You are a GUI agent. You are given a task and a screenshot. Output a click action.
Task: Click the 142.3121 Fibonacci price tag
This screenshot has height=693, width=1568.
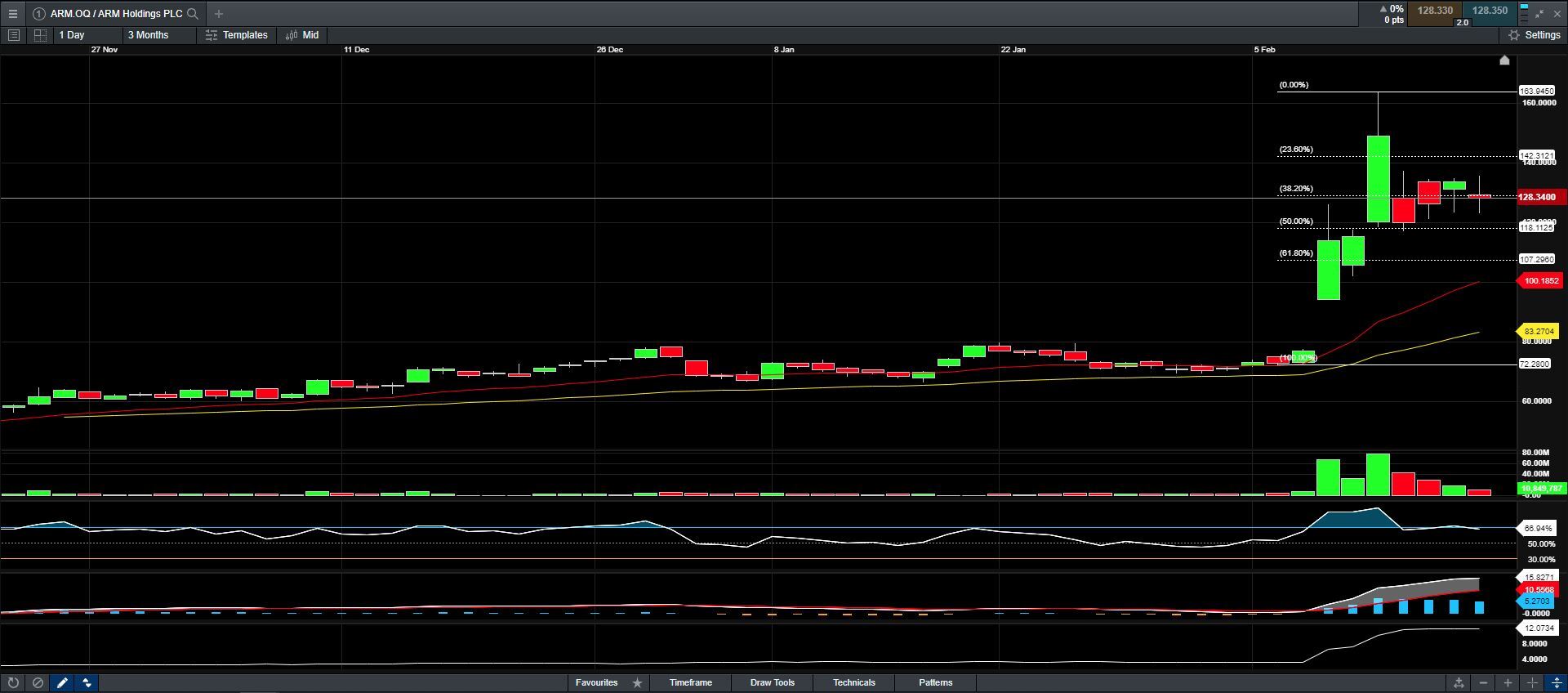pos(1536,155)
